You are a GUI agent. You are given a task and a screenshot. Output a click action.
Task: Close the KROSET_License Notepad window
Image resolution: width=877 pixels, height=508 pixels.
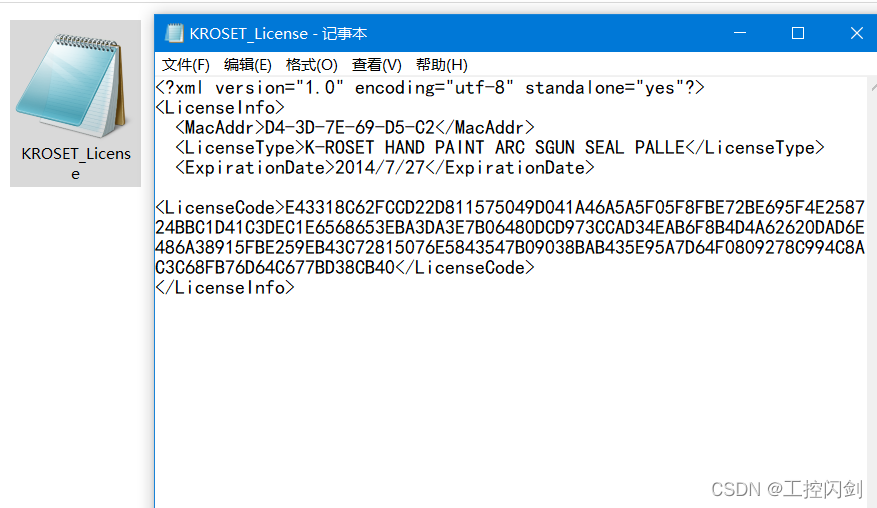(x=856, y=33)
